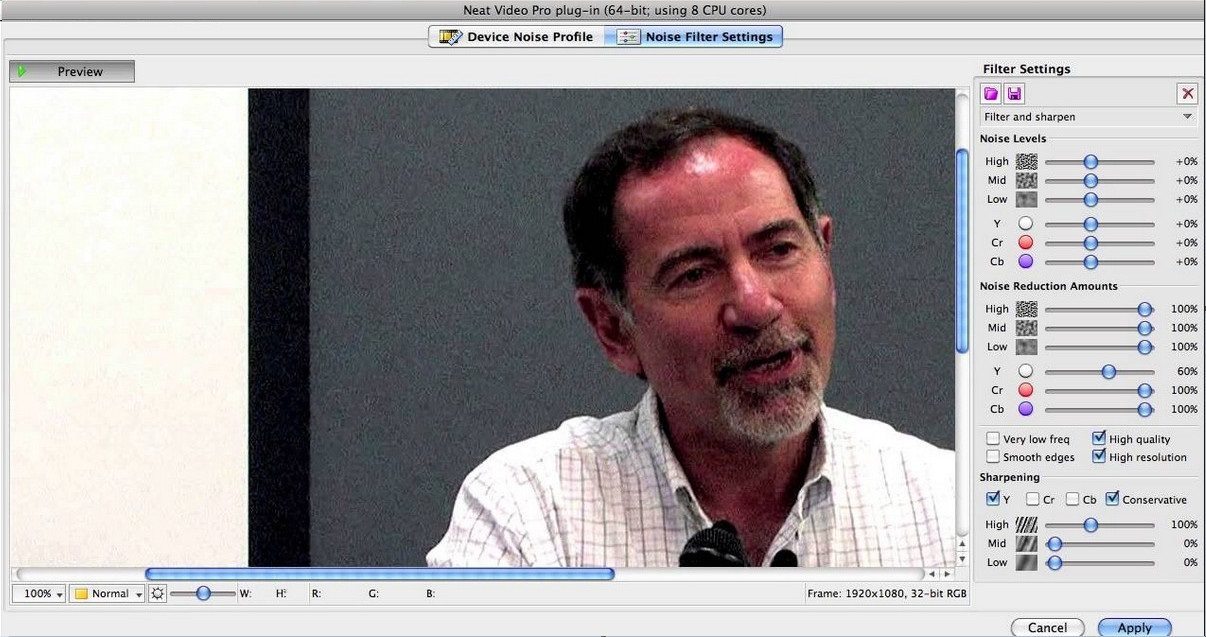Disable the High quality checkbox
The width and height of the screenshot is (1206, 637).
[1098, 437]
